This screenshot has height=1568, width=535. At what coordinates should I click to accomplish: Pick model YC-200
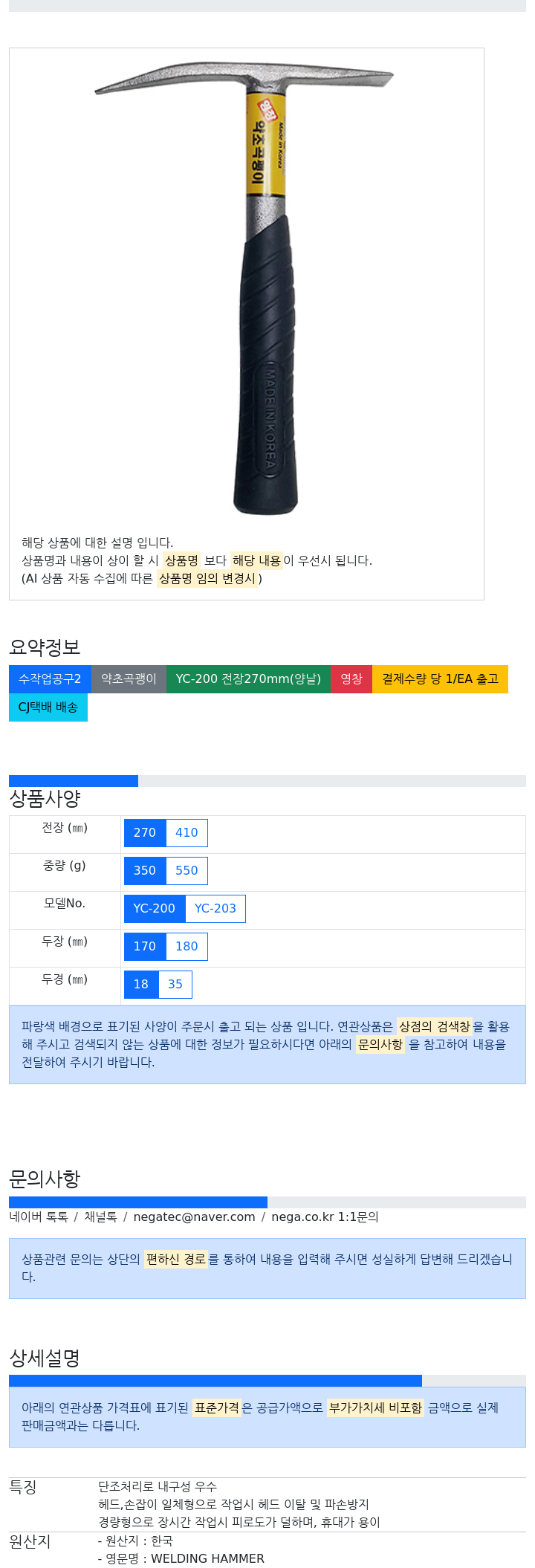155,909
